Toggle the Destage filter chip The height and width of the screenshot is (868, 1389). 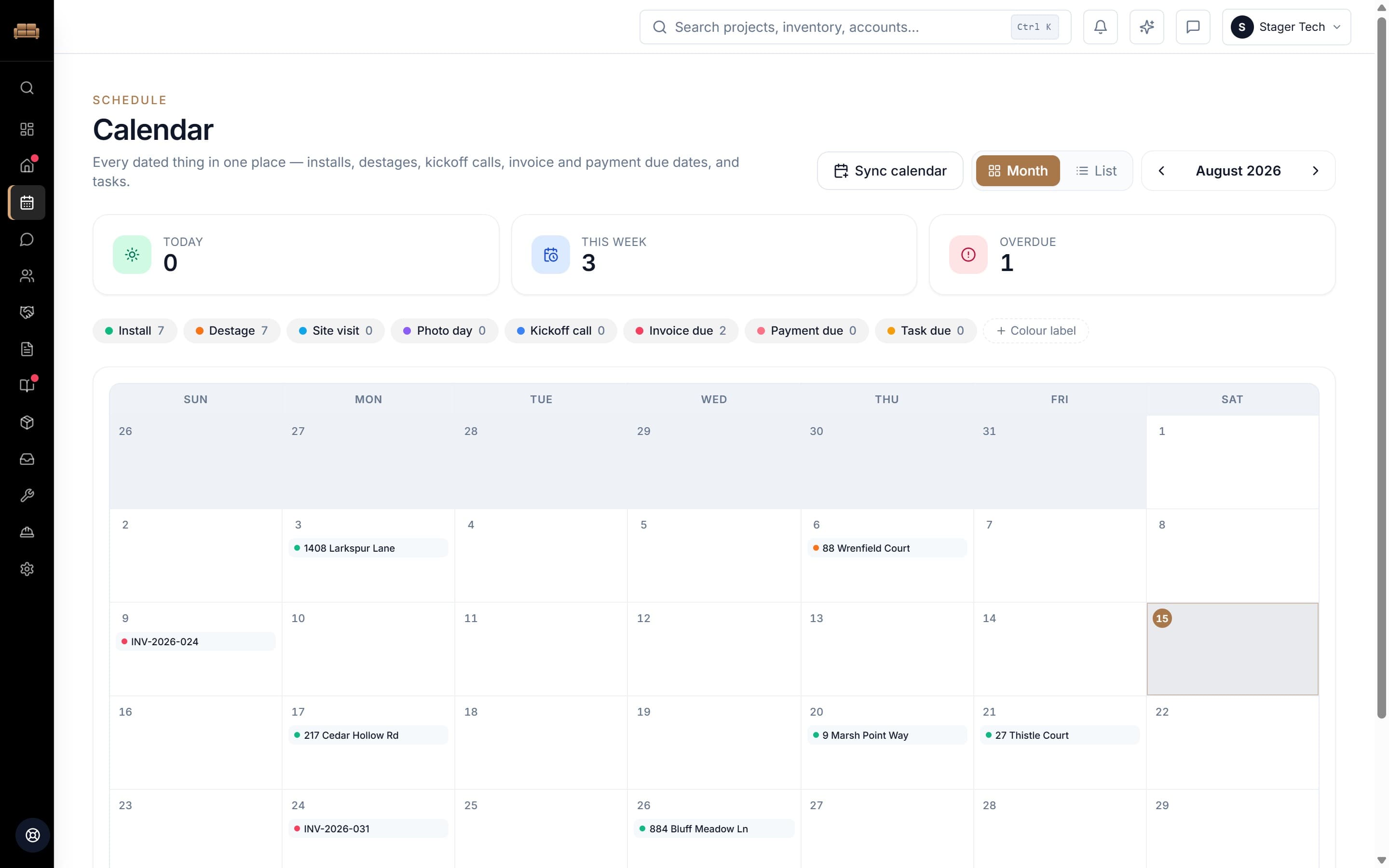tap(232, 331)
